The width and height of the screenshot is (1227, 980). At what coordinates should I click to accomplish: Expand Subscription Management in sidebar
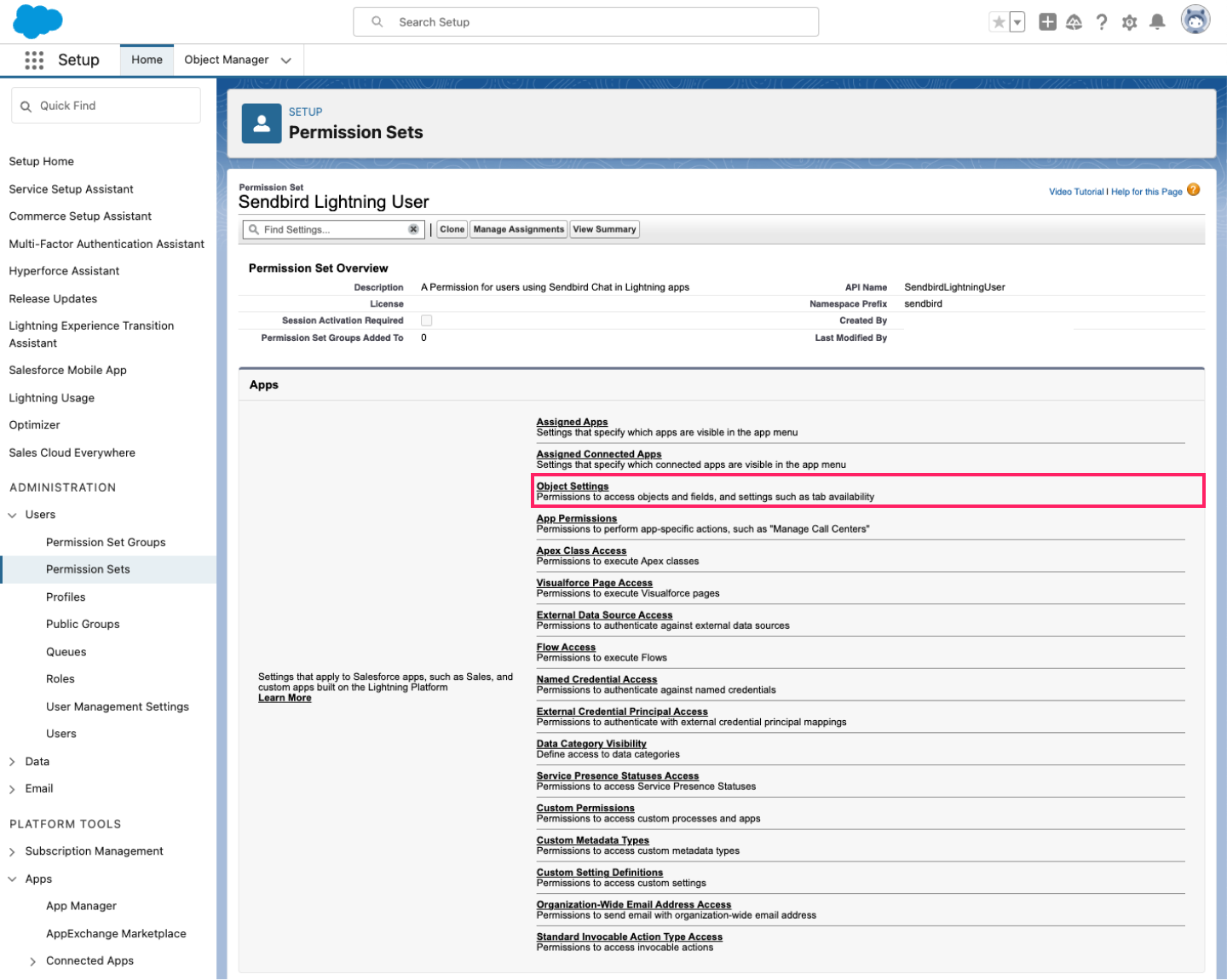coord(13,851)
